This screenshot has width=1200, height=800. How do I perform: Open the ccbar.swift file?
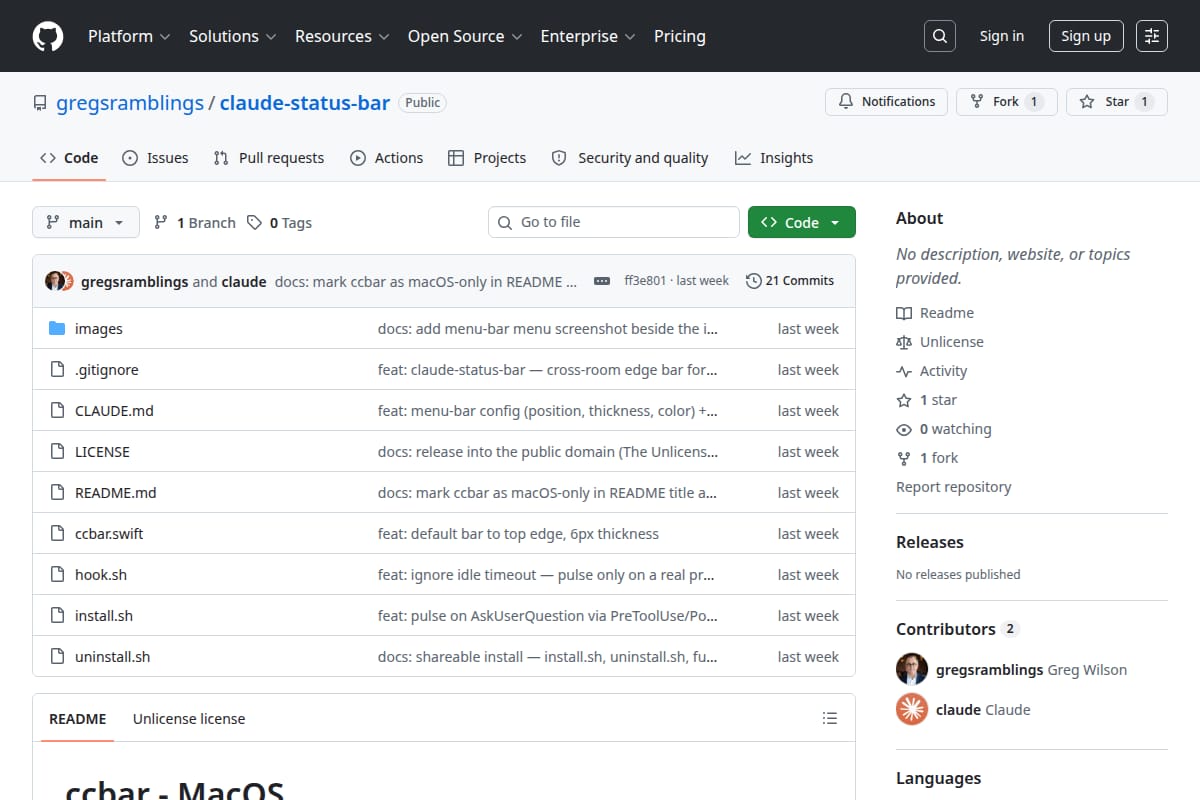point(109,534)
